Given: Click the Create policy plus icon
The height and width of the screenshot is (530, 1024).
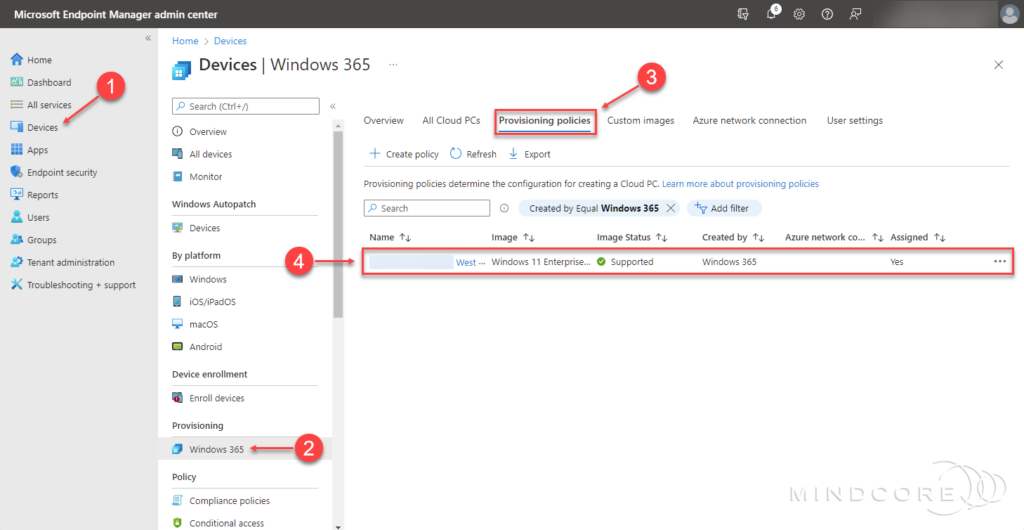Looking at the screenshot, I should point(375,154).
